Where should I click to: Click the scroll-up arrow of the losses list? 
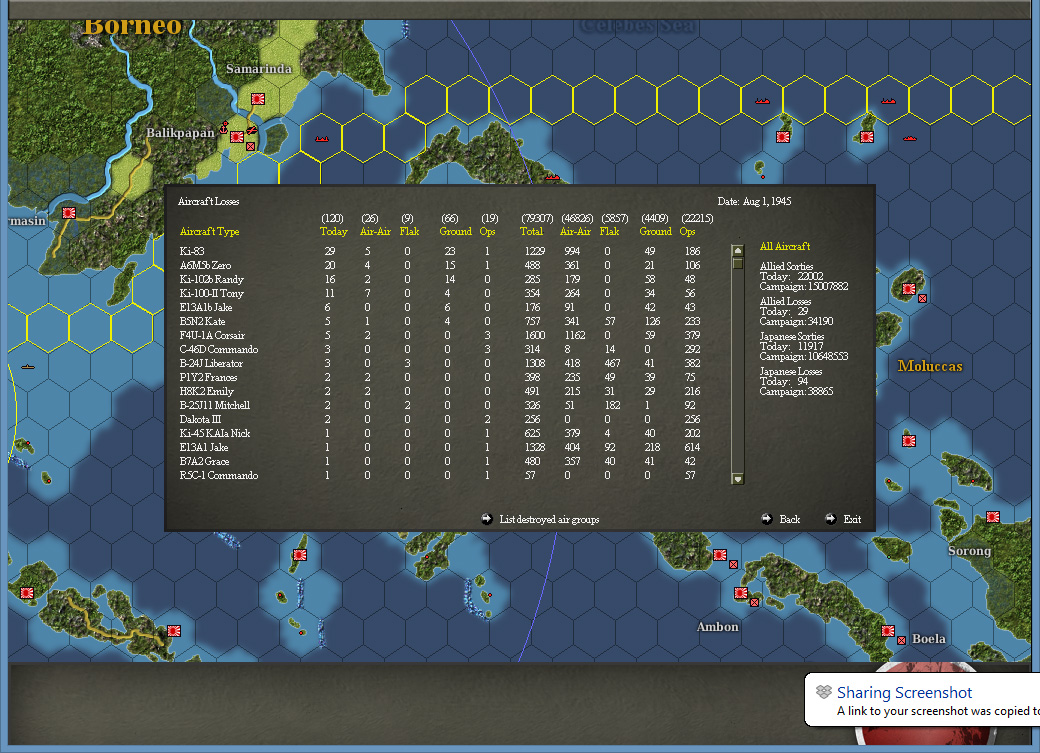[737, 251]
